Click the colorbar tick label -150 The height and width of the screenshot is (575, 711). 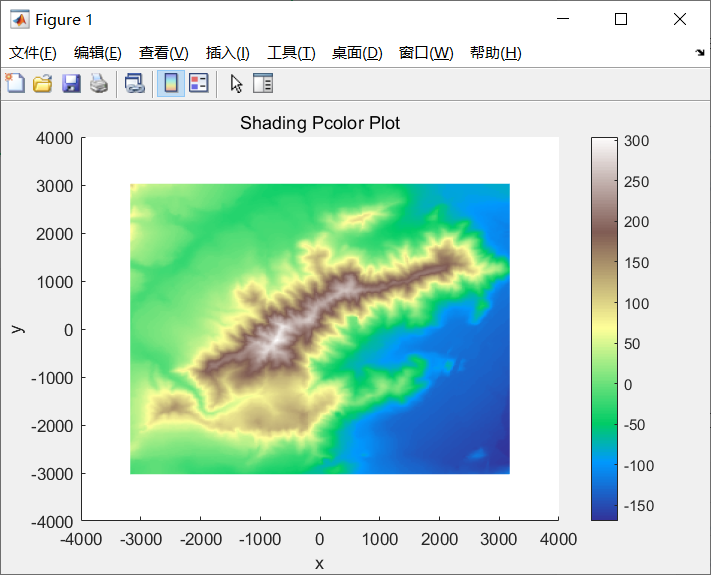[x=638, y=506]
